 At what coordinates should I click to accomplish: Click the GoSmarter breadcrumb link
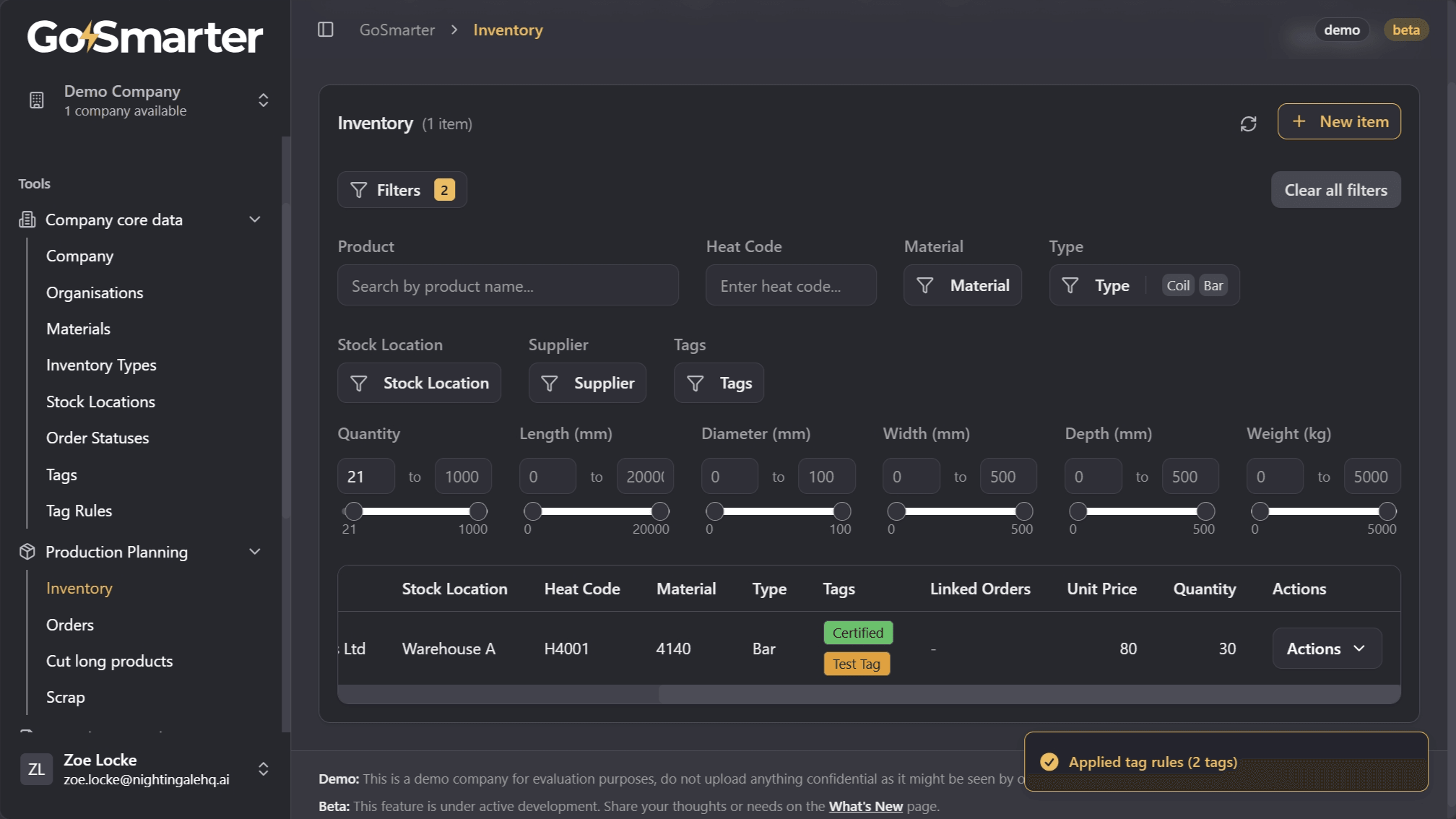coord(396,30)
